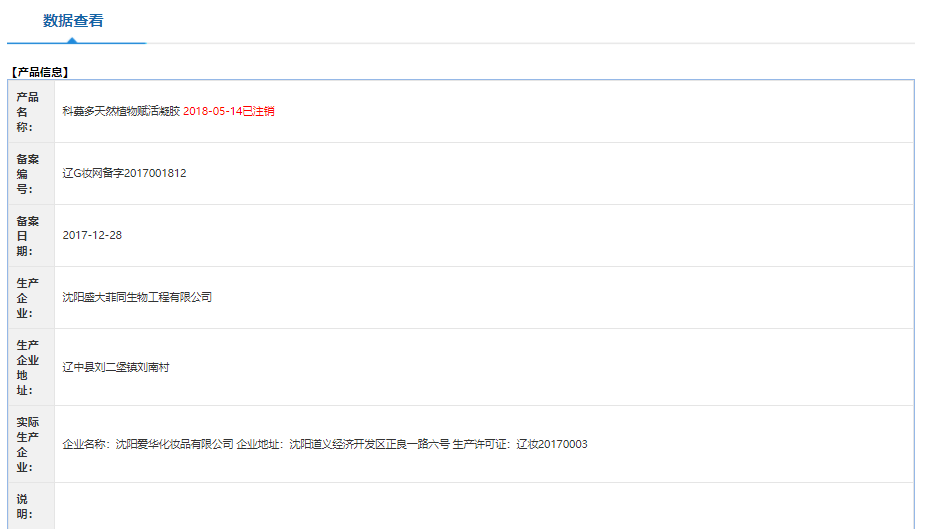Select the product name 科蔓多天然植物赋活凝胶

pyautogui.click(x=120, y=111)
